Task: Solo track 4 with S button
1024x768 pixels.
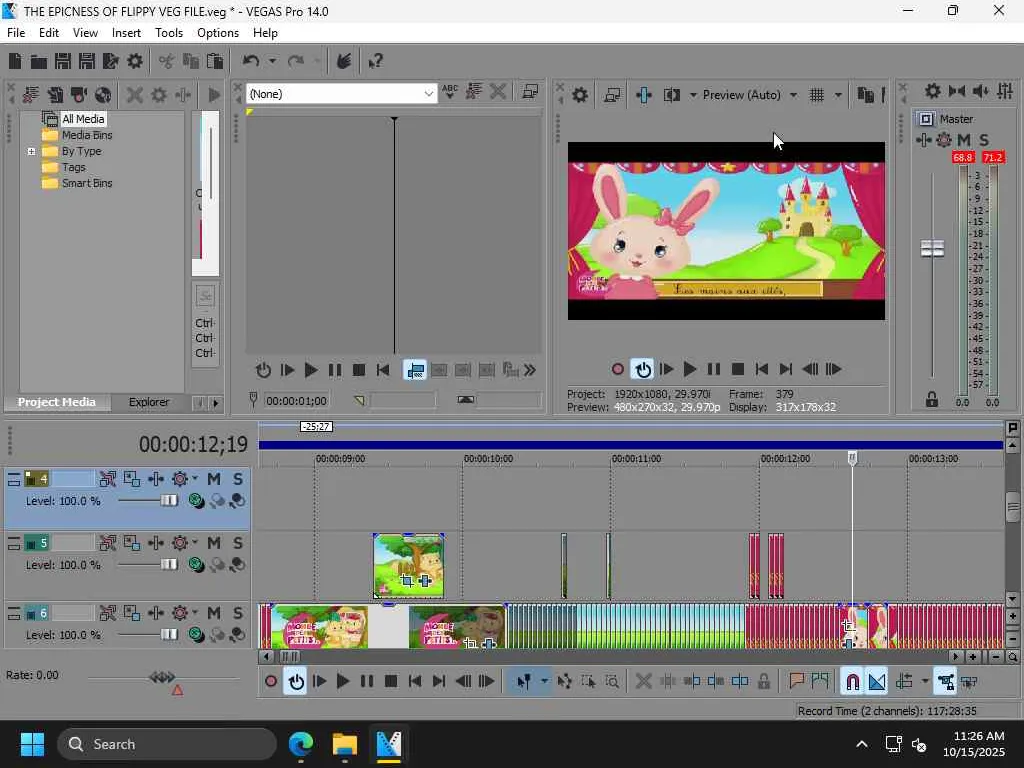Action: [238, 479]
